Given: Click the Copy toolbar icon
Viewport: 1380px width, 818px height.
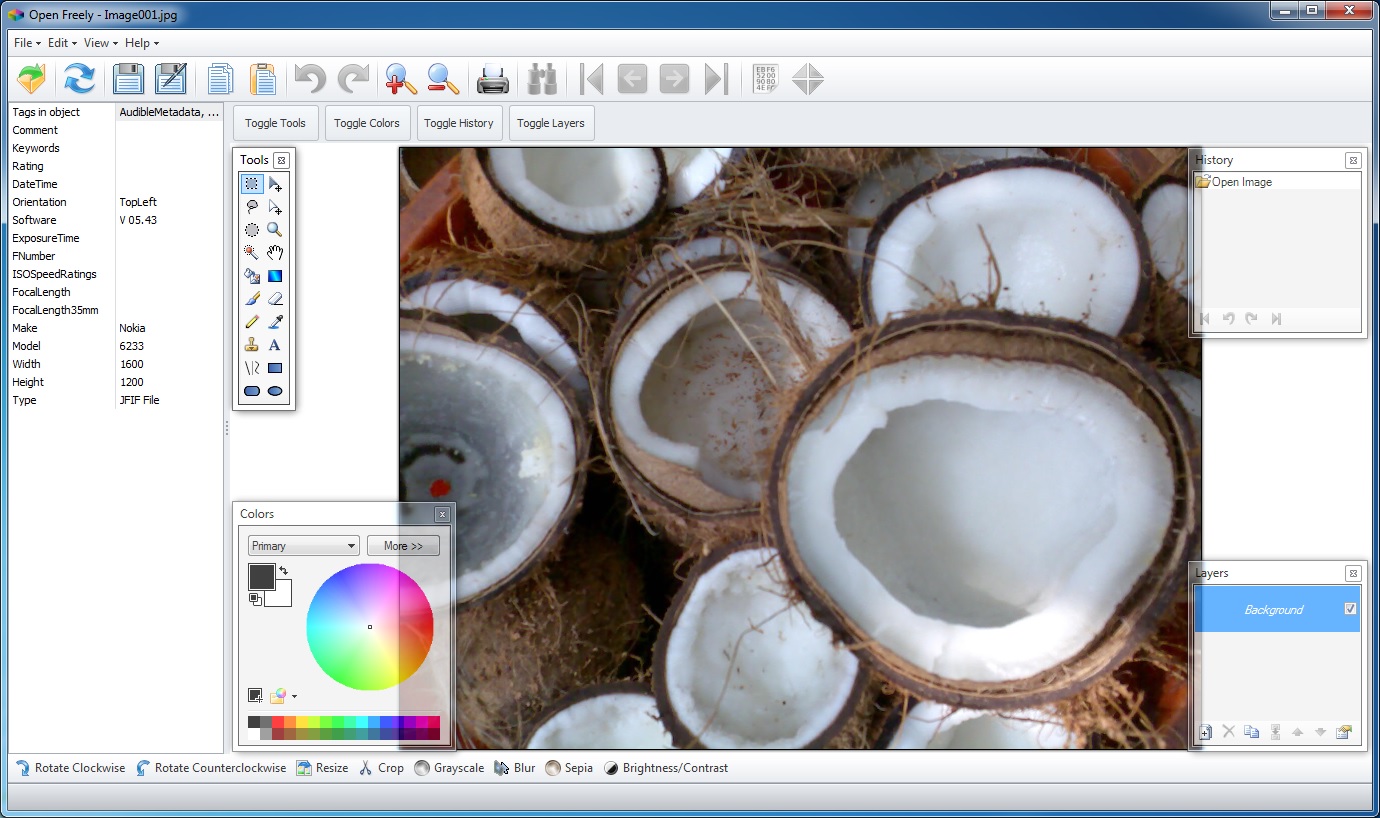Looking at the screenshot, I should [x=219, y=78].
